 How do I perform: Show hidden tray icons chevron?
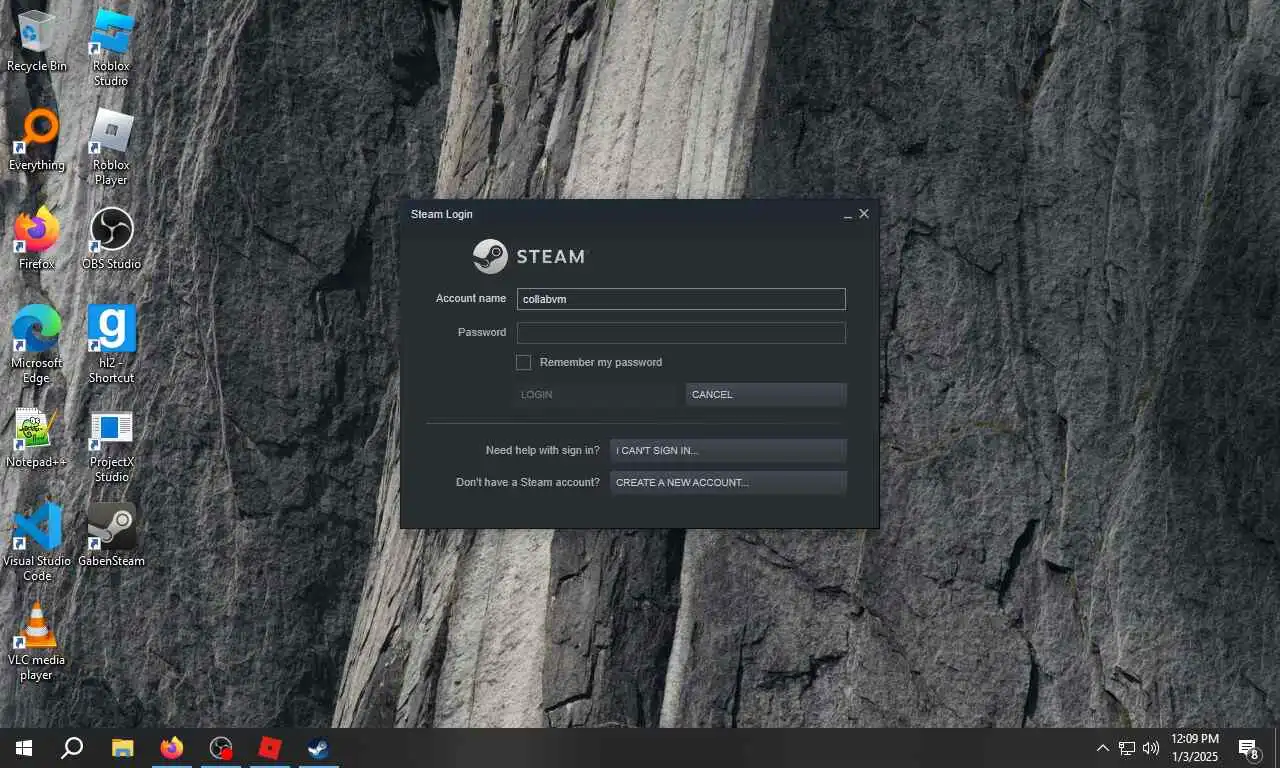click(x=1103, y=748)
